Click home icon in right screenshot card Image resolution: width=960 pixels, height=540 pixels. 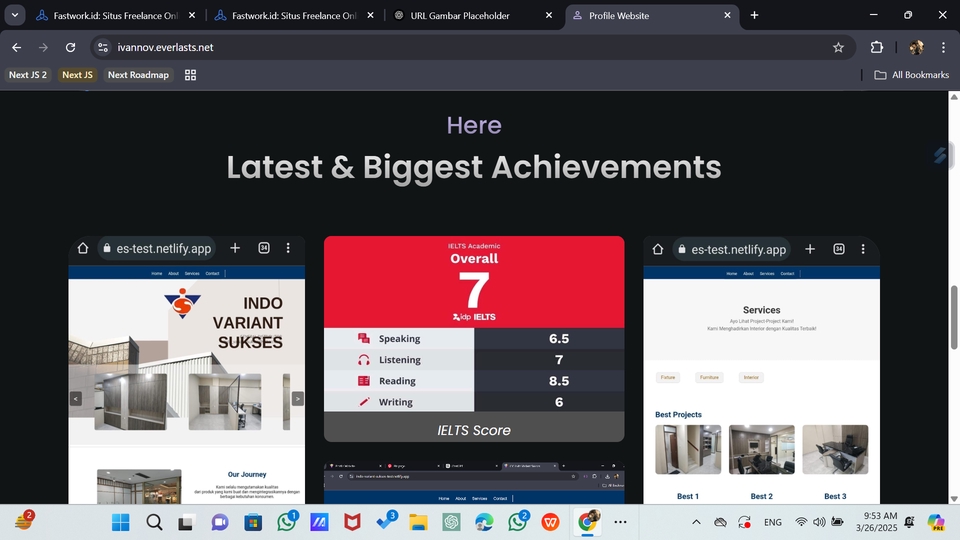[658, 249]
